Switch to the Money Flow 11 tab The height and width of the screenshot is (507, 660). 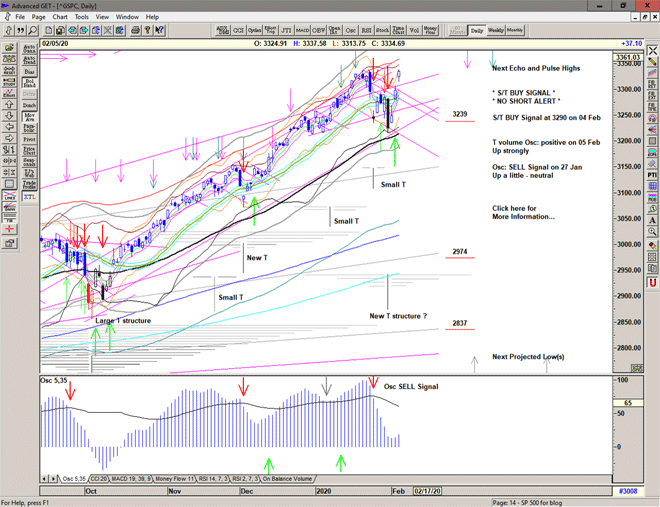click(x=175, y=479)
